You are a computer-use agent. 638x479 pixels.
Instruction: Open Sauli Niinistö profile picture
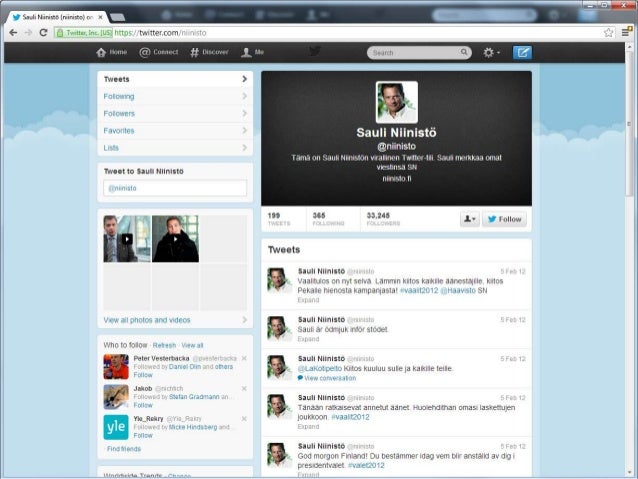(x=397, y=102)
